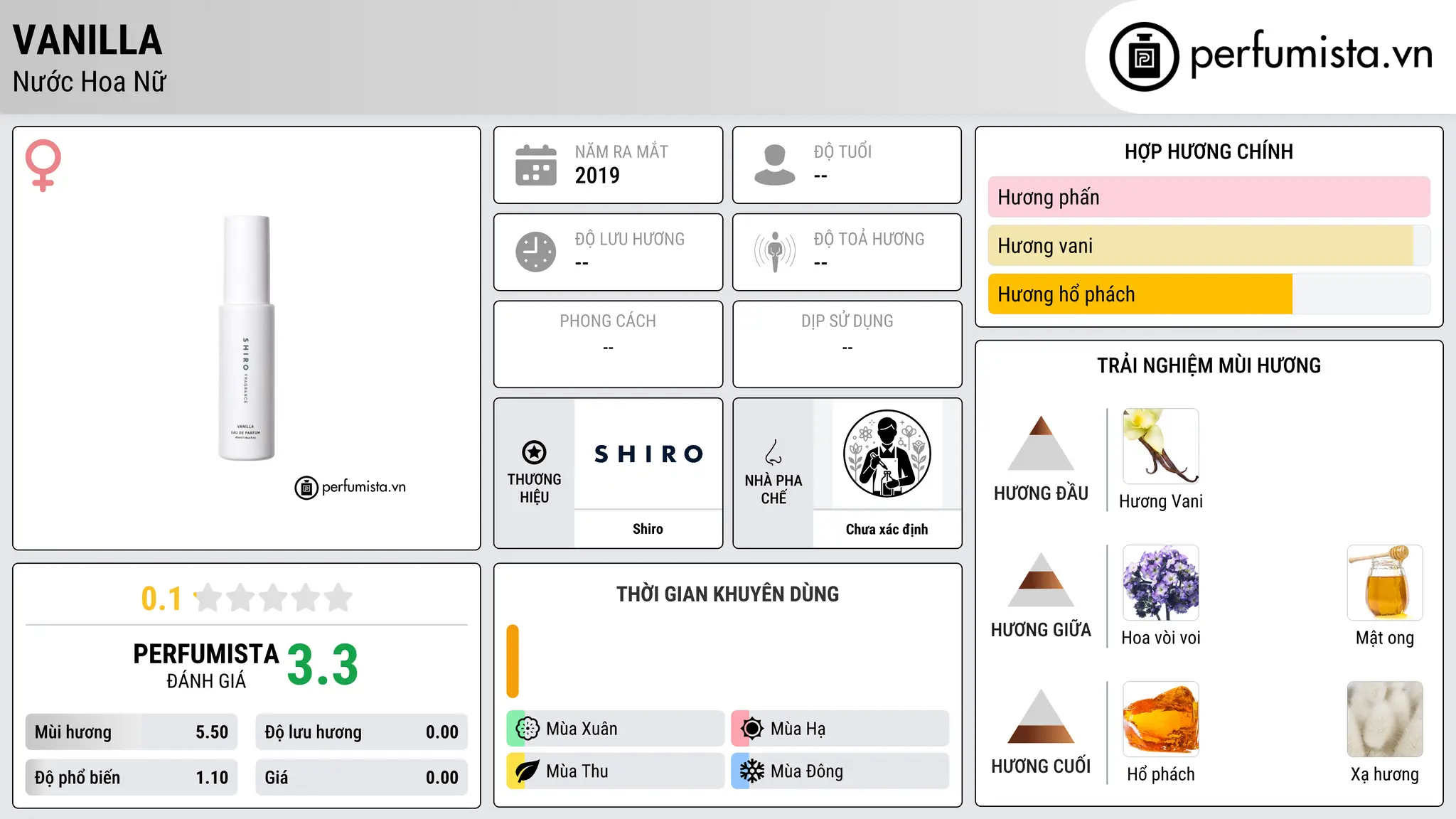Click the clock icon beside Độ Lưu Hương
Screen dimensions: 1456x819
coord(536,252)
